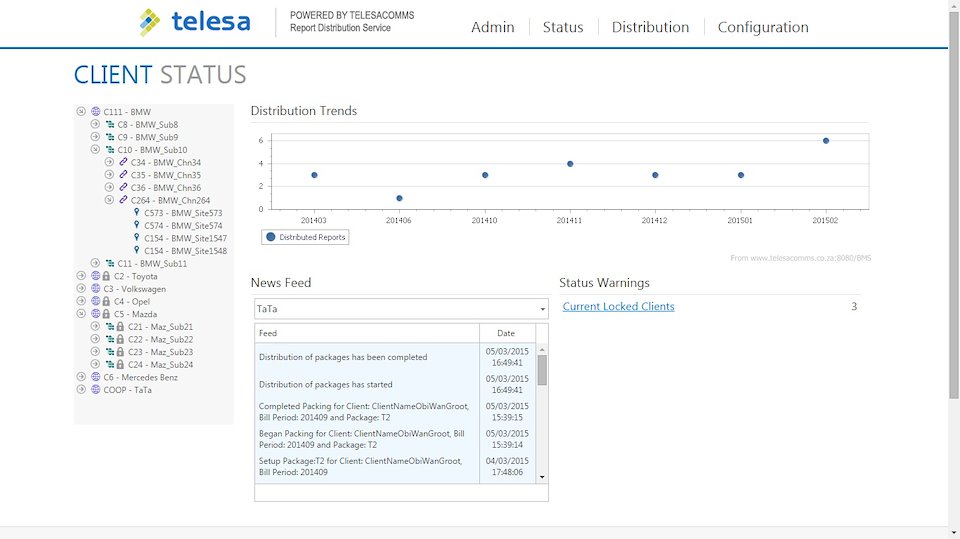The image size is (960, 539).
Task: Click the chain link icon of C264 - BMW_Chn264
Action: tap(123, 200)
